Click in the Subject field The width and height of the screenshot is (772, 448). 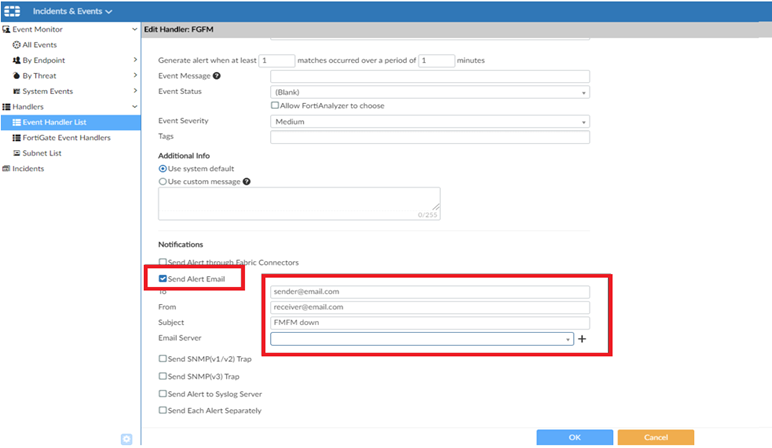[429, 323]
